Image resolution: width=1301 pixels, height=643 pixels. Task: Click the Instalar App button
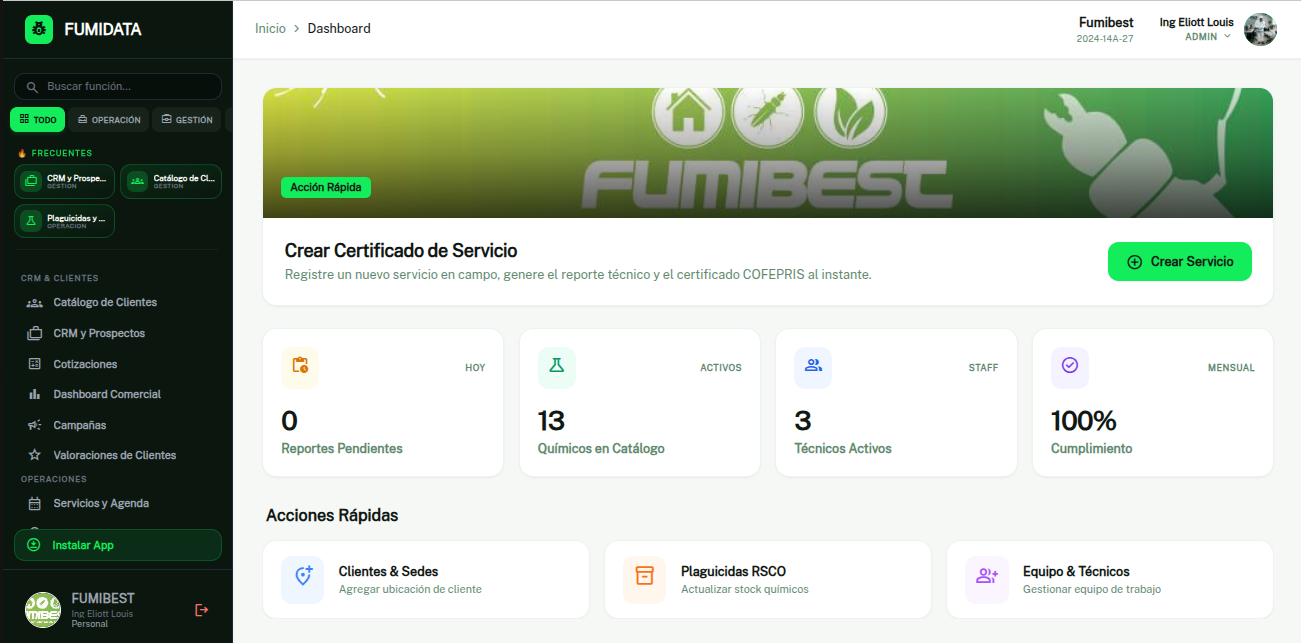pyautogui.click(x=118, y=545)
